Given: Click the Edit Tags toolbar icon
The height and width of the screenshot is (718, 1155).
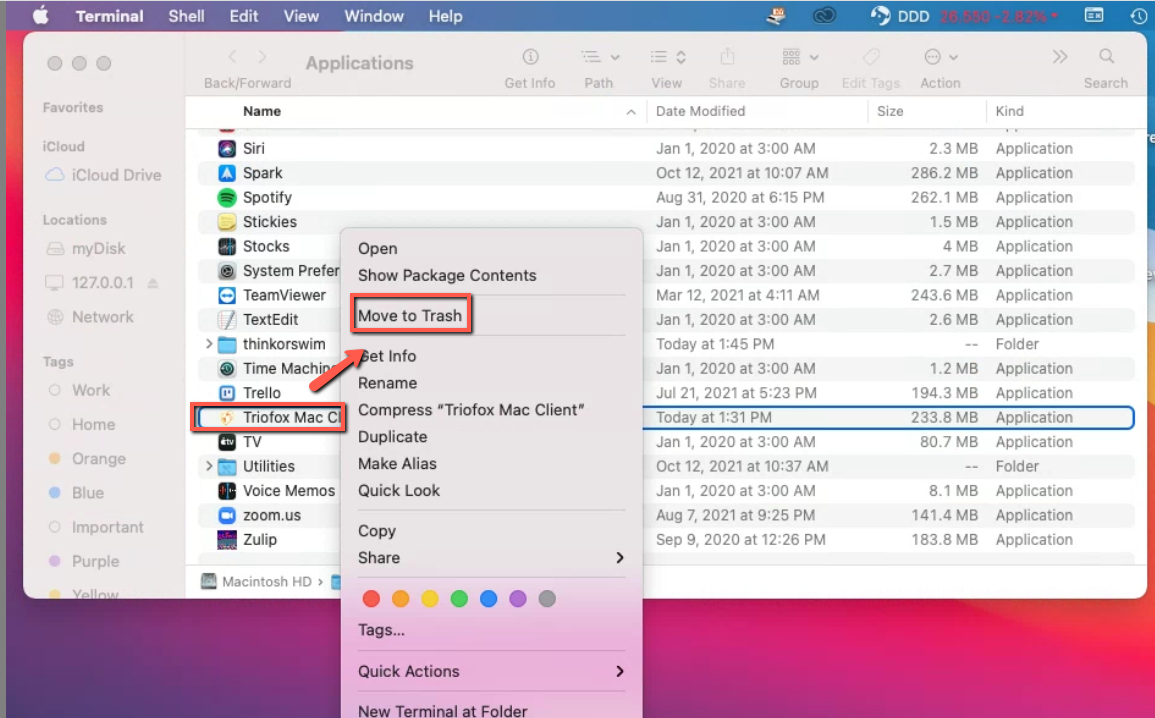Looking at the screenshot, I should click(x=871, y=57).
